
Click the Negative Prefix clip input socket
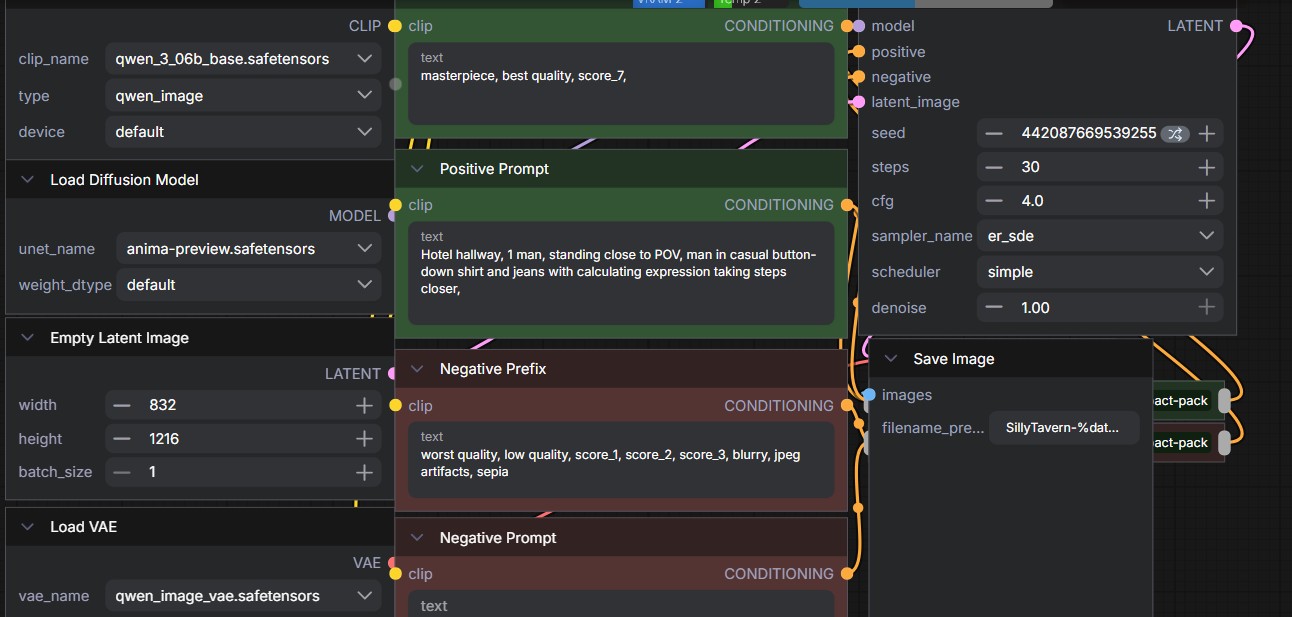pos(395,406)
